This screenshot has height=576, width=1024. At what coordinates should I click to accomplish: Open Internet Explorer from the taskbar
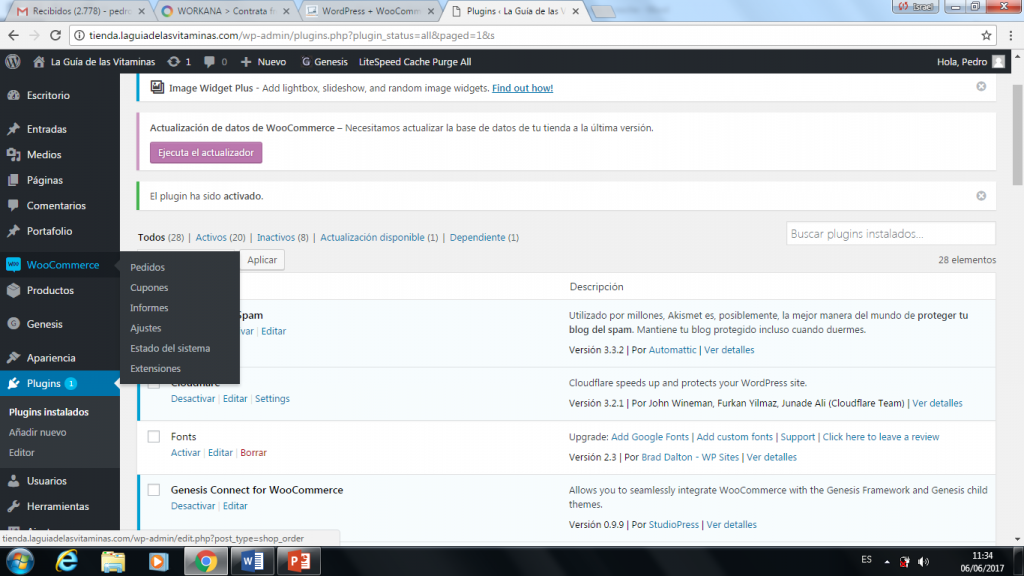(x=67, y=562)
